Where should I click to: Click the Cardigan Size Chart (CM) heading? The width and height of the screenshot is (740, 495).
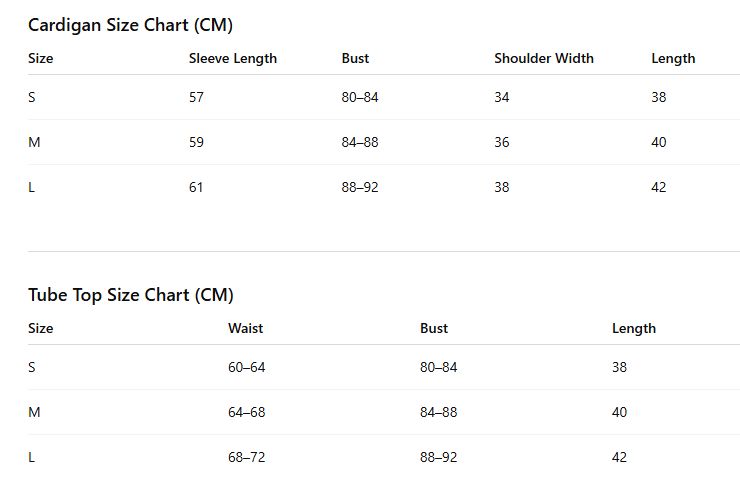pyautogui.click(x=130, y=25)
